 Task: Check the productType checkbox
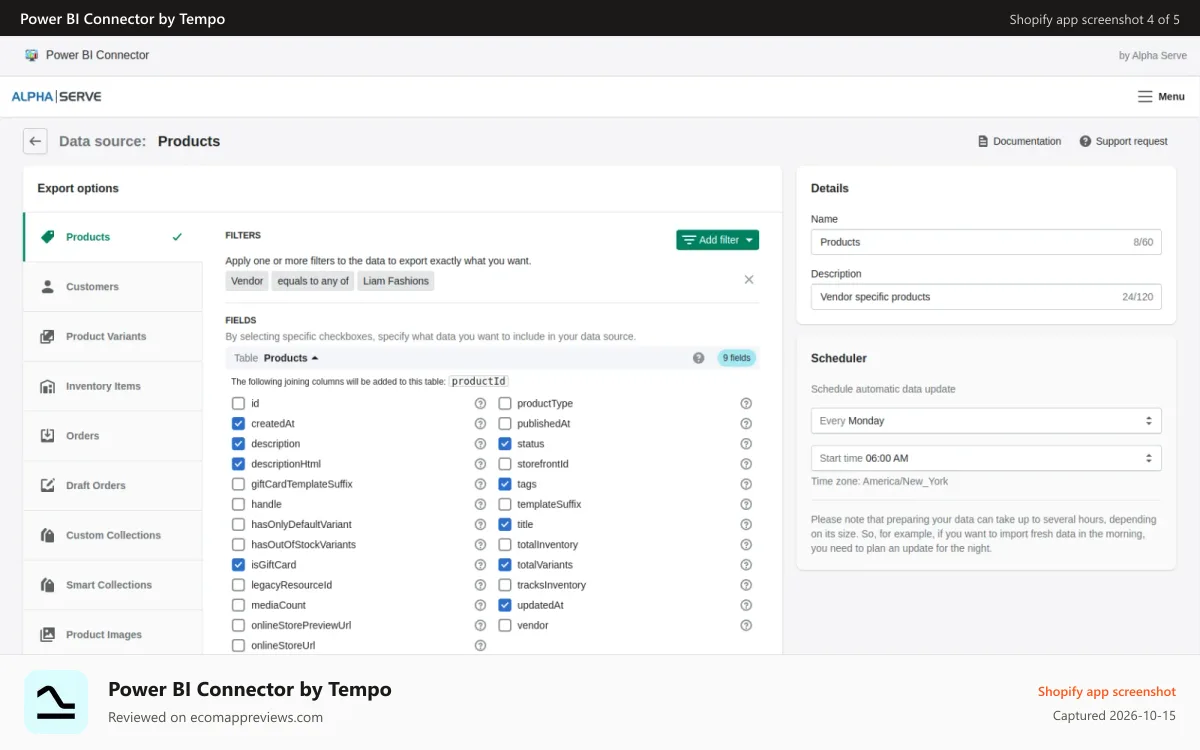pyautogui.click(x=505, y=404)
